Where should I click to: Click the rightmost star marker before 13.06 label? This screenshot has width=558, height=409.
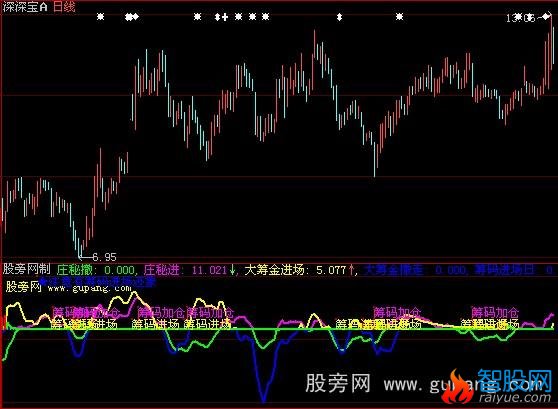coord(399,16)
